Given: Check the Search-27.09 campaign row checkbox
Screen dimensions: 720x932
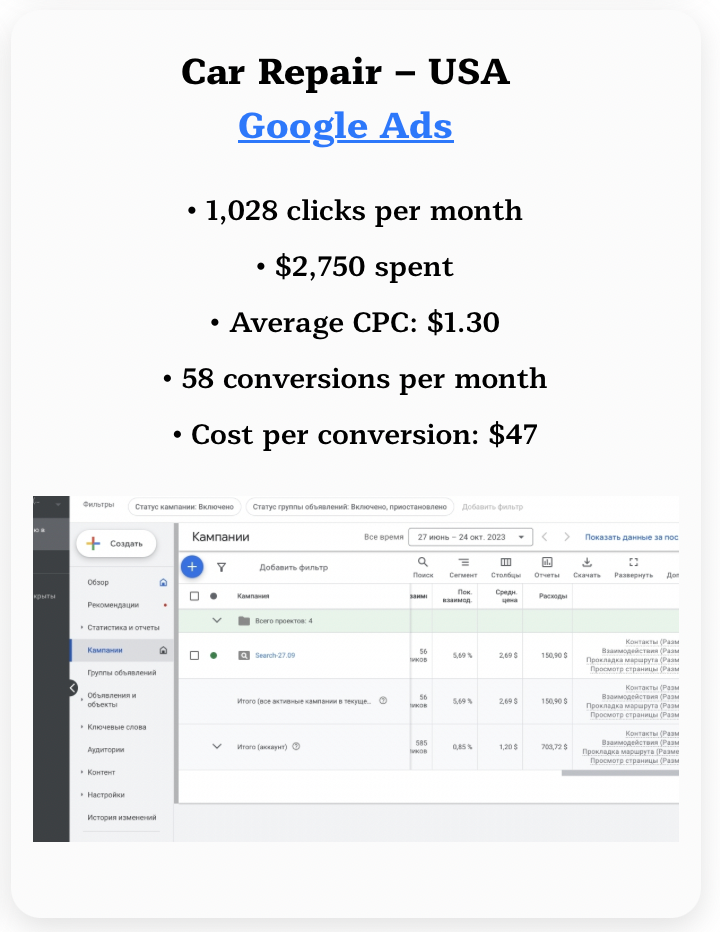Looking at the screenshot, I should point(194,655).
